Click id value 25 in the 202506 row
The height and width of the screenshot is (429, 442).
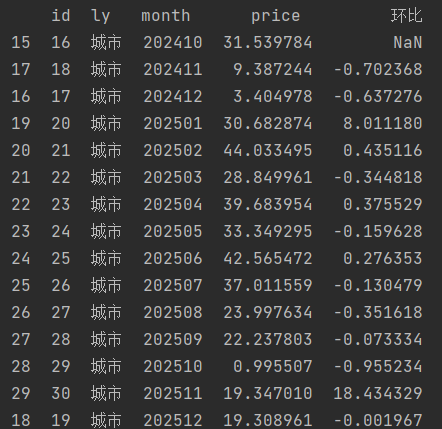(61, 259)
